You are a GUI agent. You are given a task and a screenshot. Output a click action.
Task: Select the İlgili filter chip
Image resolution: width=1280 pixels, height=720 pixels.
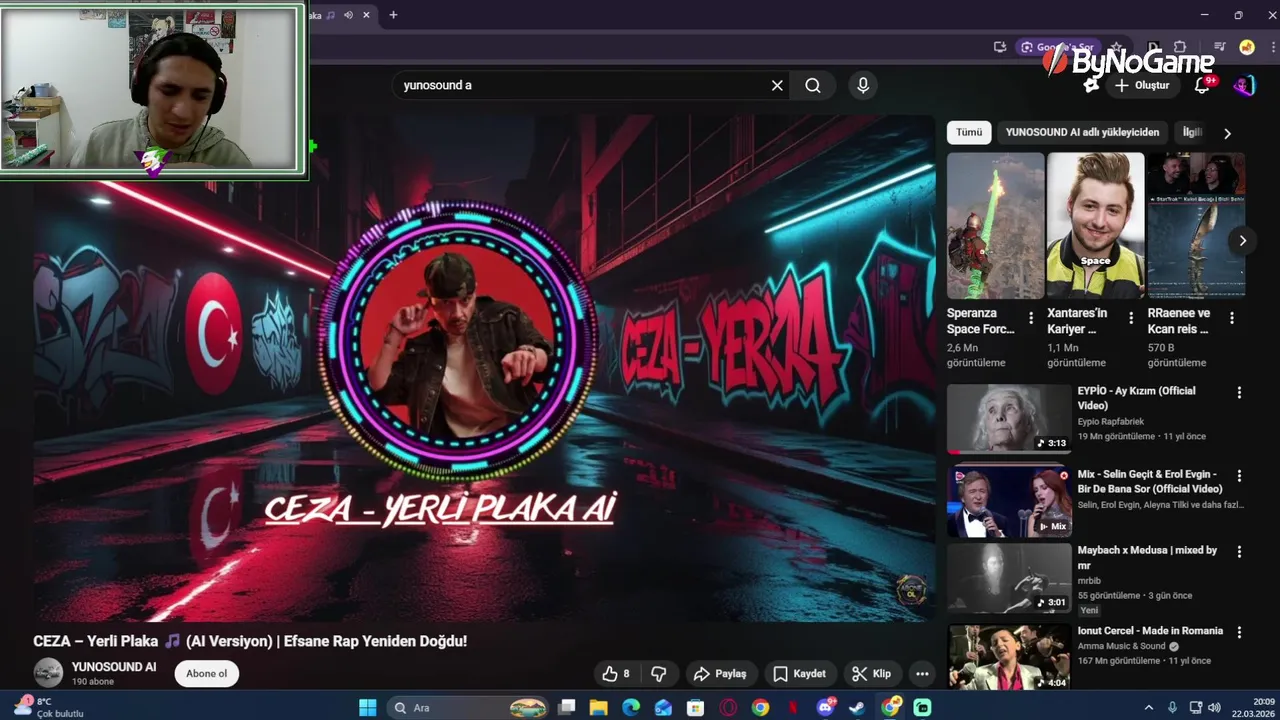point(1192,132)
